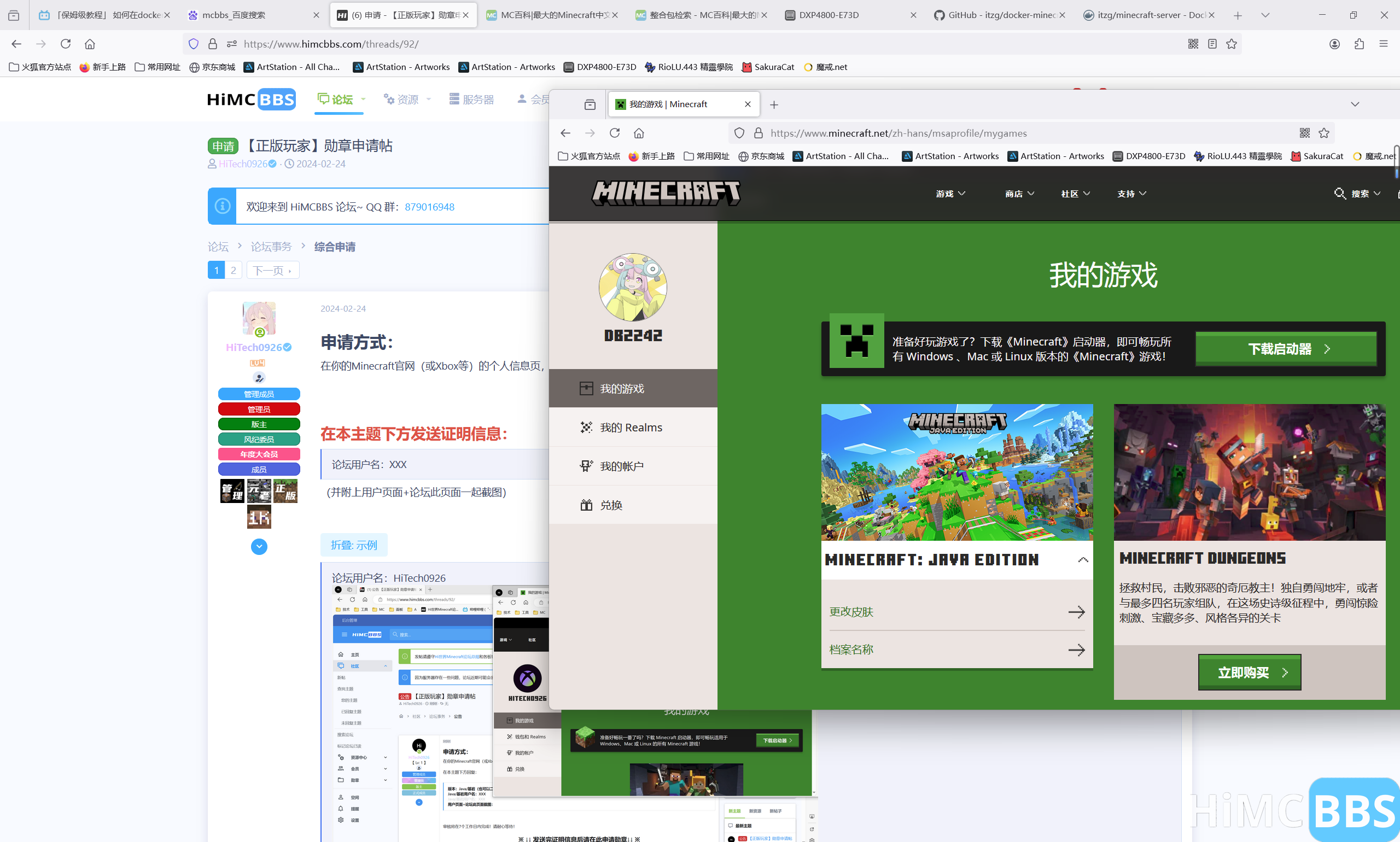Reload the minecraft.net page
Screen dimensions: 1400x842
614,133
